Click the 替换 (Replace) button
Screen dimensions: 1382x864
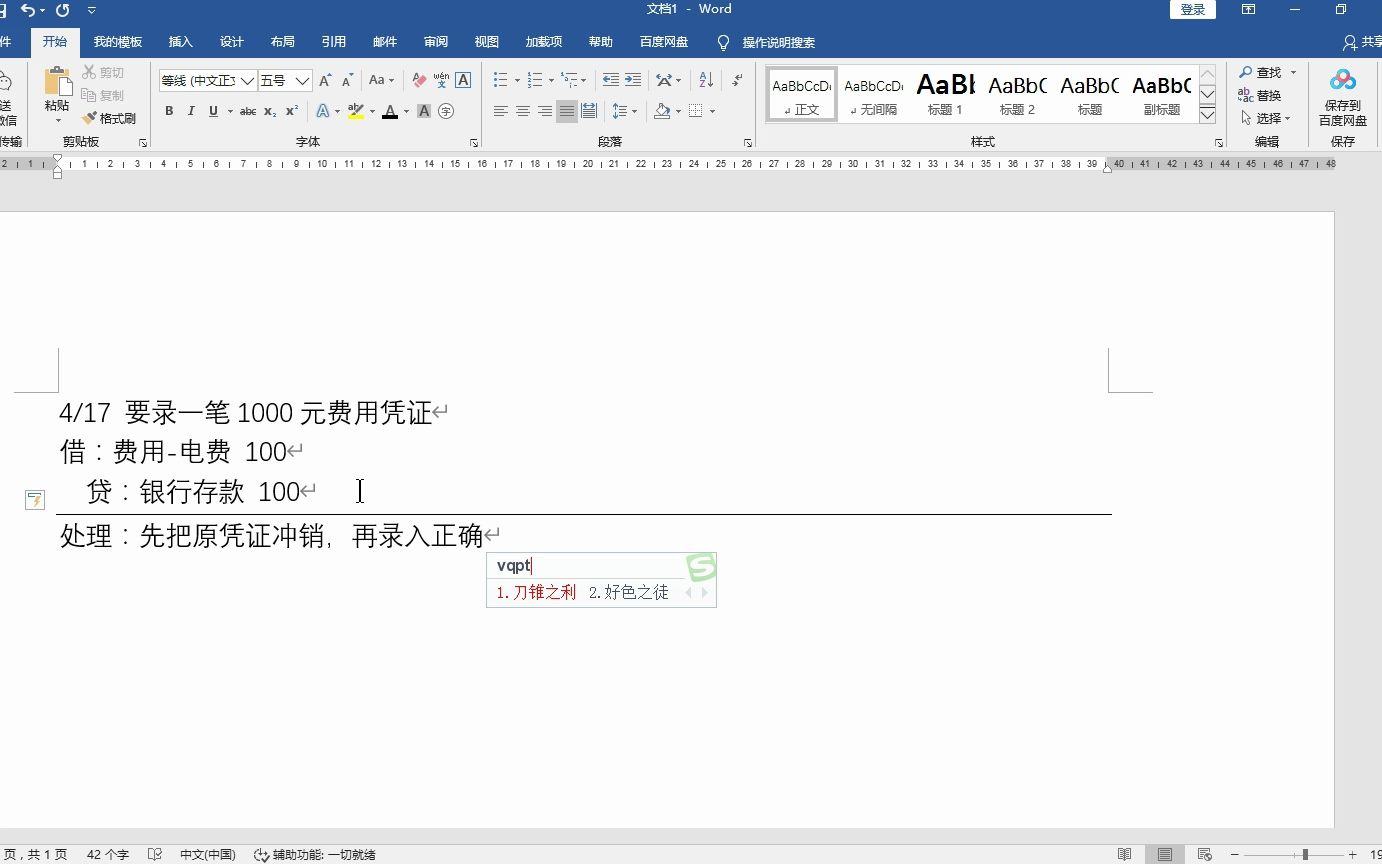[x=1260, y=95]
